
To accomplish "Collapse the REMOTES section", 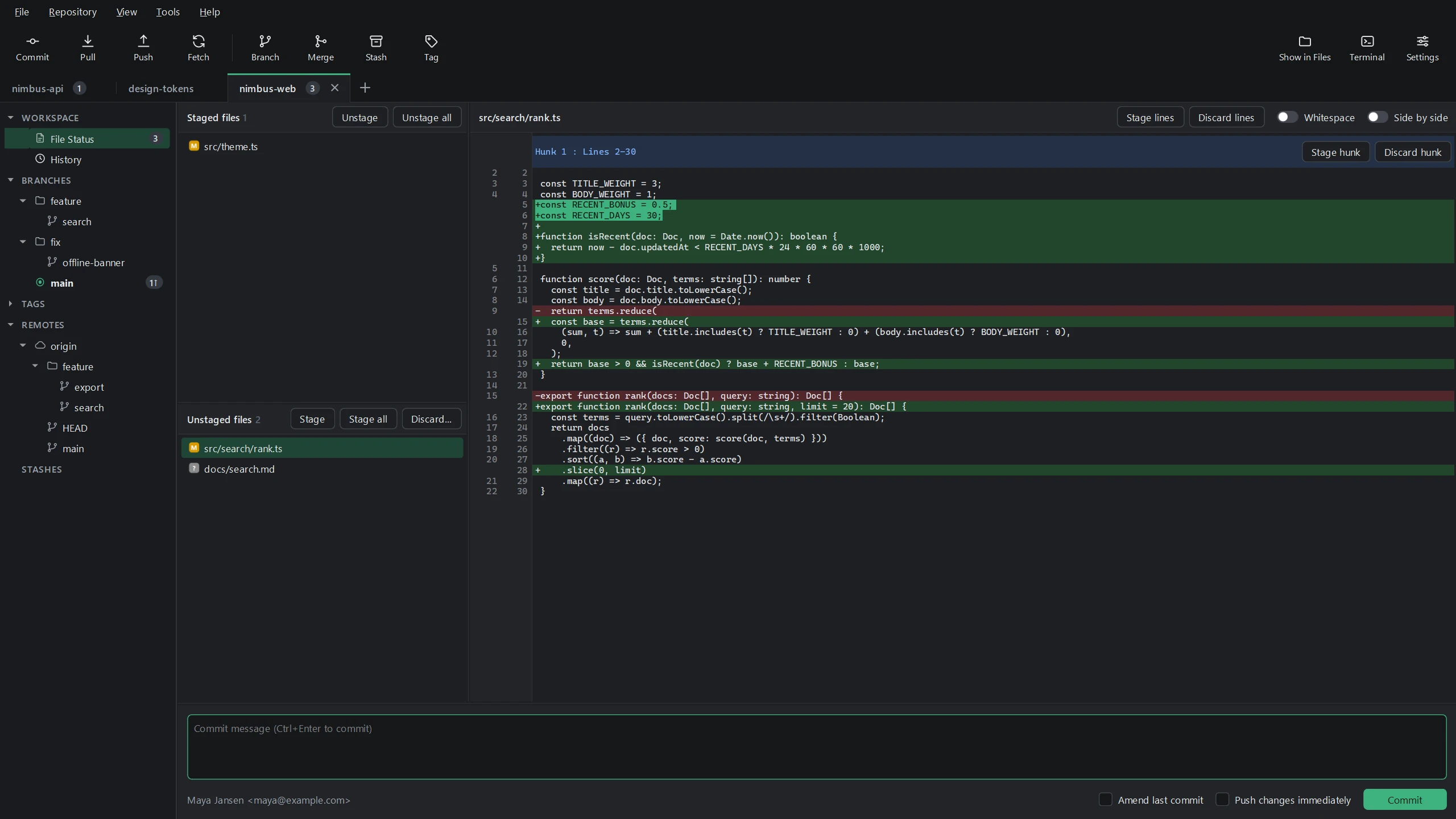I will point(10,324).
